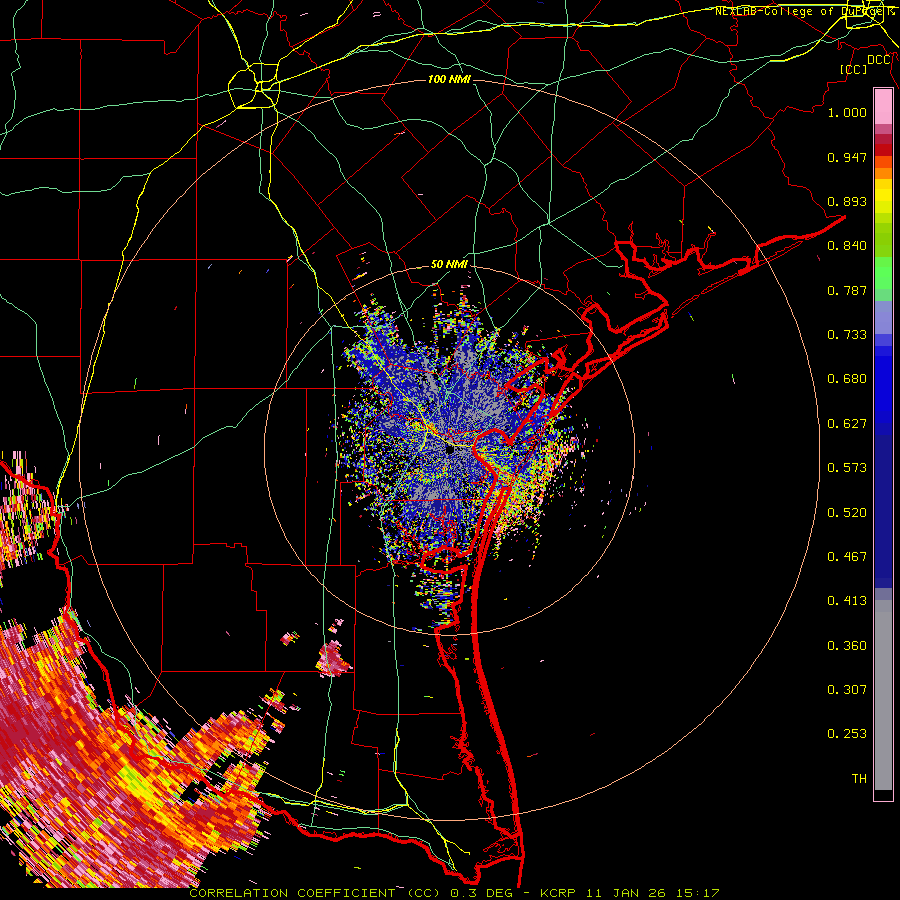Select the 0.573 value on the scale
Image resolution: width=900 pixels, height=900 pixels.
click(x=847, y=468)
